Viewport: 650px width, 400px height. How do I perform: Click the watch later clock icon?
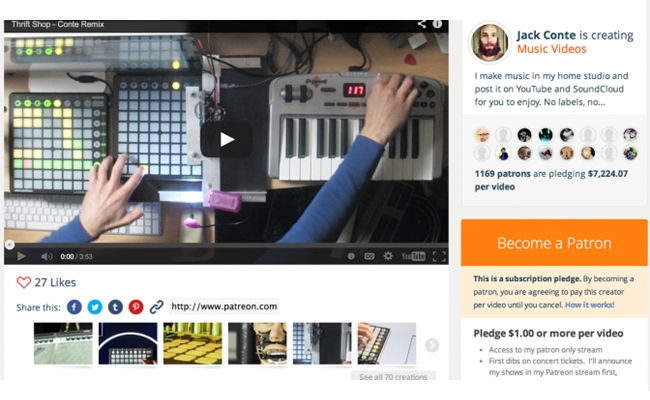[x=351, y=257]
